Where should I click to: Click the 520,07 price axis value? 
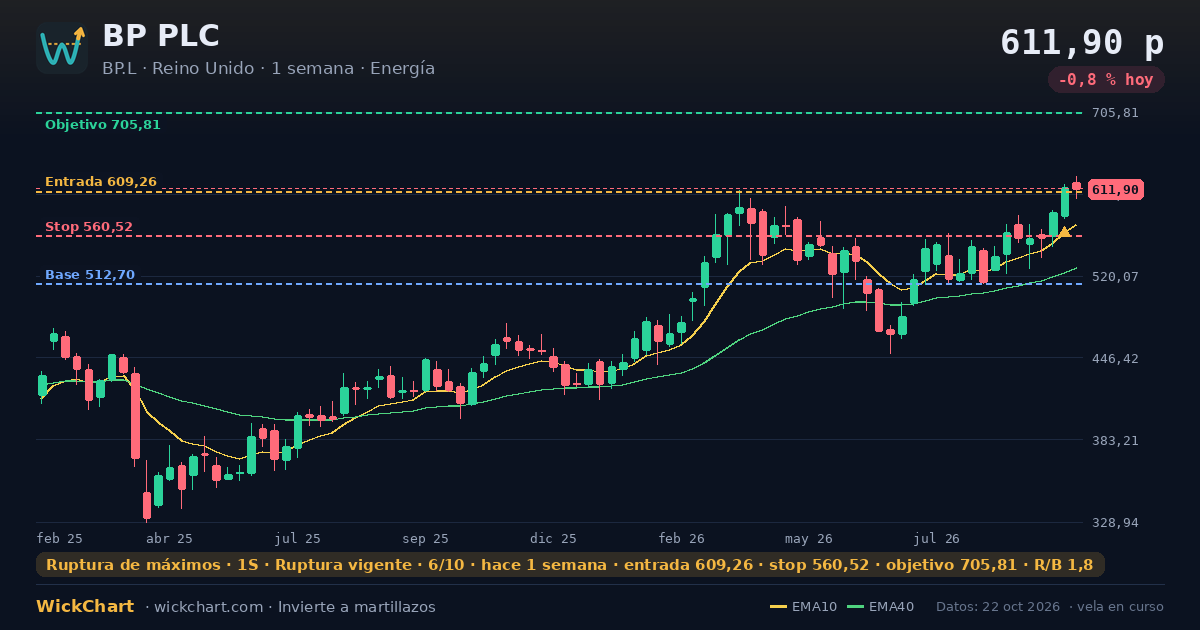tap(1115, 277)
